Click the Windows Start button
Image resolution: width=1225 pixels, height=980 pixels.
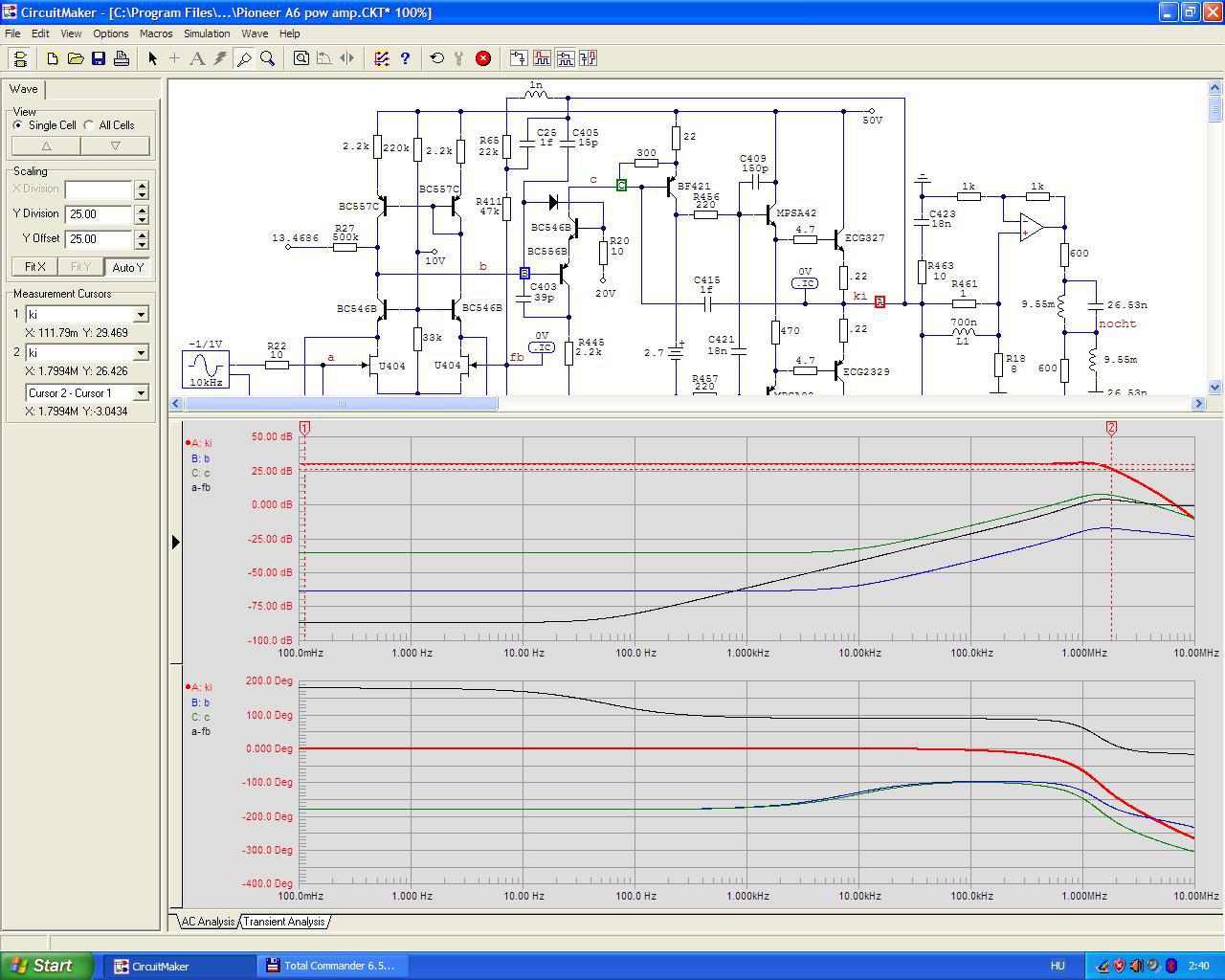pos(47,966)
